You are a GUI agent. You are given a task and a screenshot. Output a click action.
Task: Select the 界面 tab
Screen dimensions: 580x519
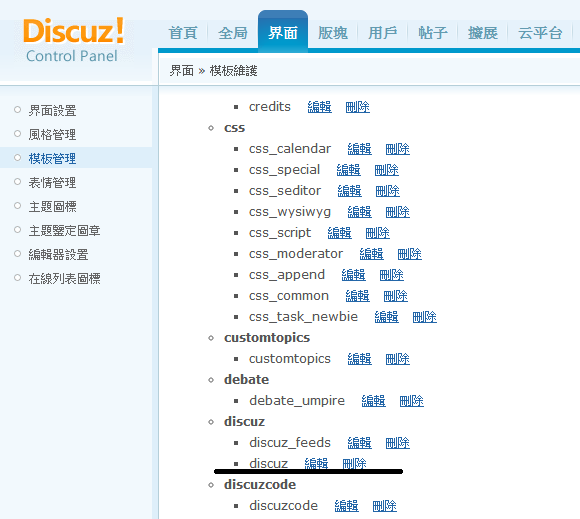283,33
